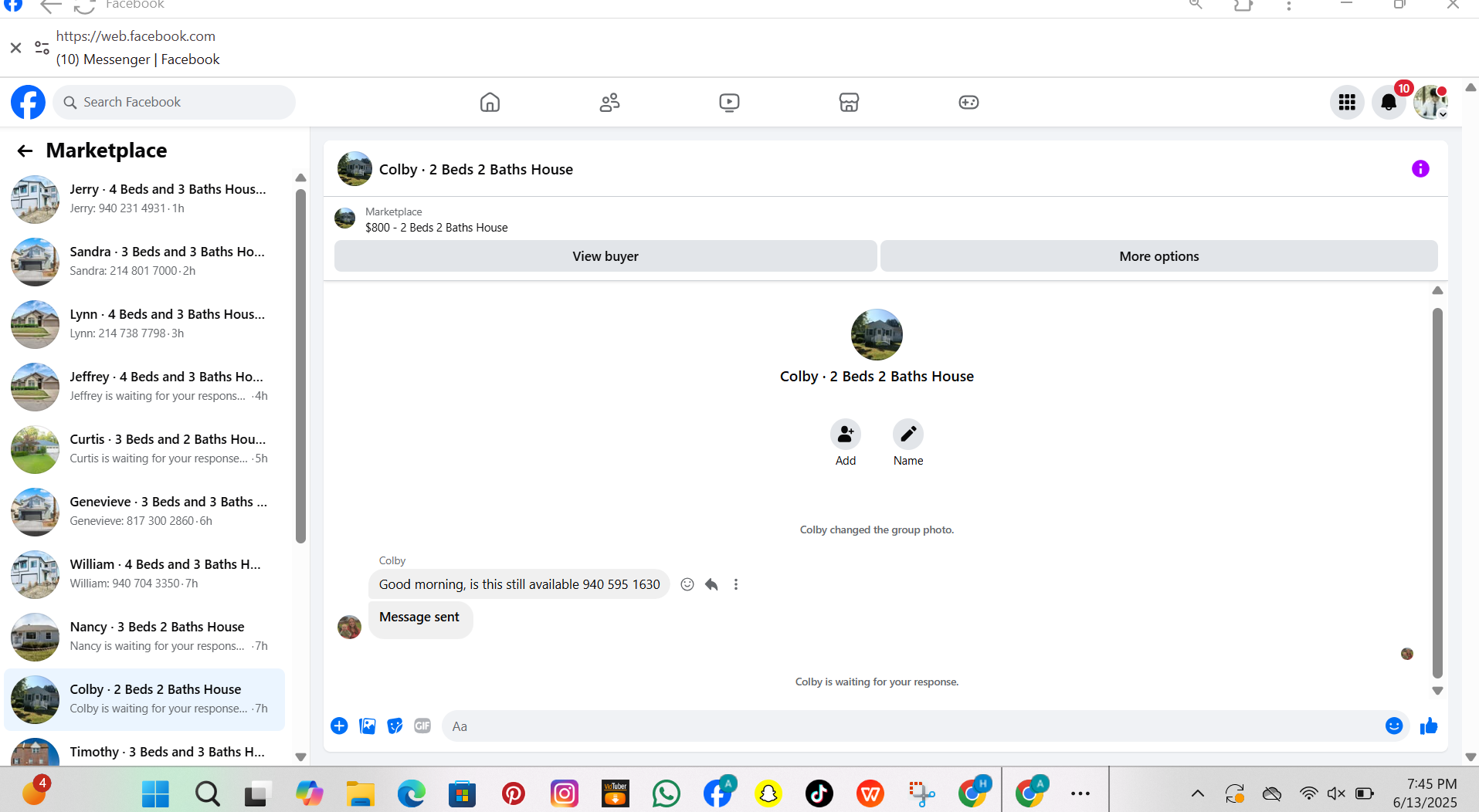Image resolution: width=1479 pixels, height=812 pixels.
Task: Open browser three-dot menu
Action: [x=1288, y=5]
